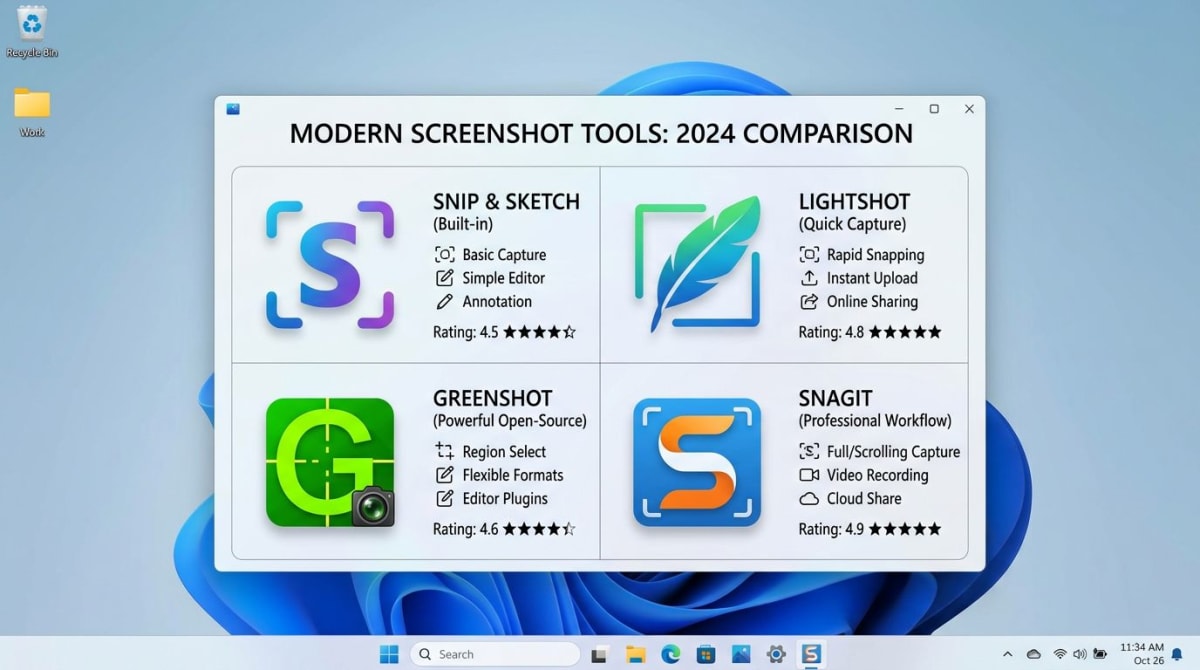Click the Full/Scrolling Capture icon

[809, 452]
